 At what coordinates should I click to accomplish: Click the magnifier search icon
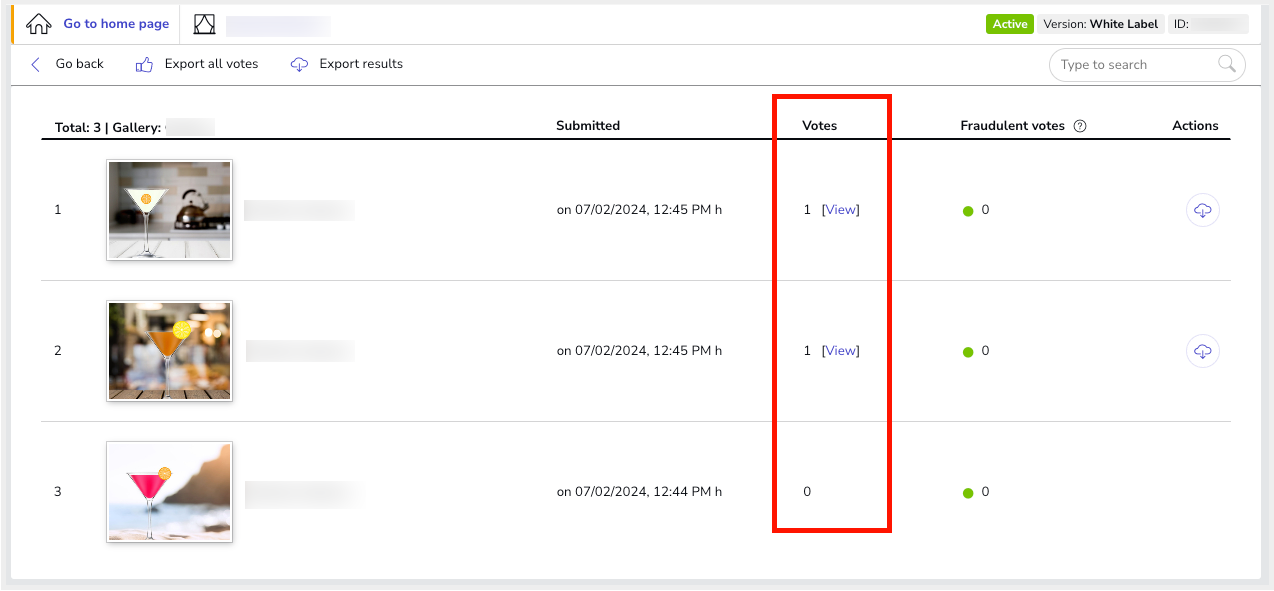coord(1227,65)
